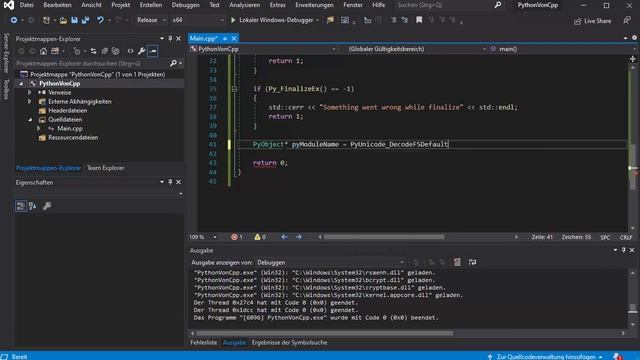The width and height of the screenshot is (640, 360).
Task: Expand Externe Abhängigkeiten node
Action: [x=29, y=102]
